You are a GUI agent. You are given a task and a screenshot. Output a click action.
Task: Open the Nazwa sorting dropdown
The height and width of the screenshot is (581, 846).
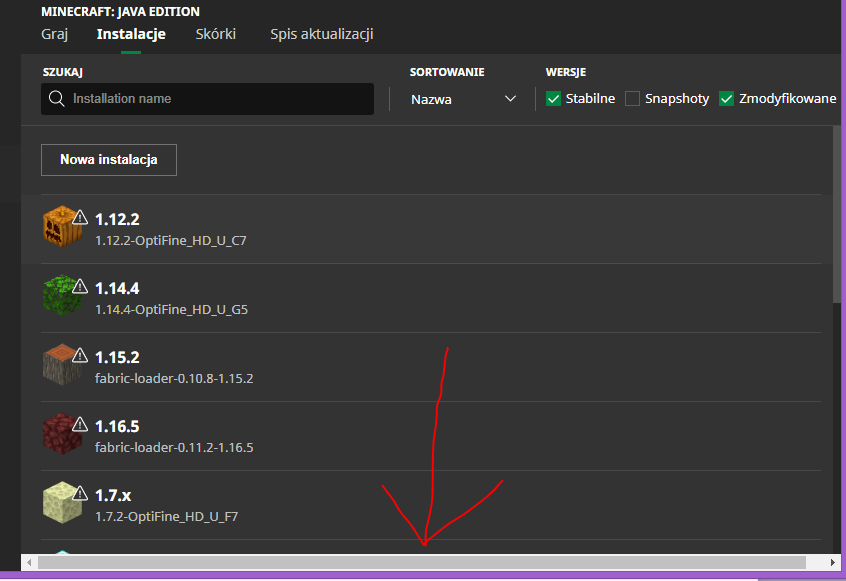[463, 99]
